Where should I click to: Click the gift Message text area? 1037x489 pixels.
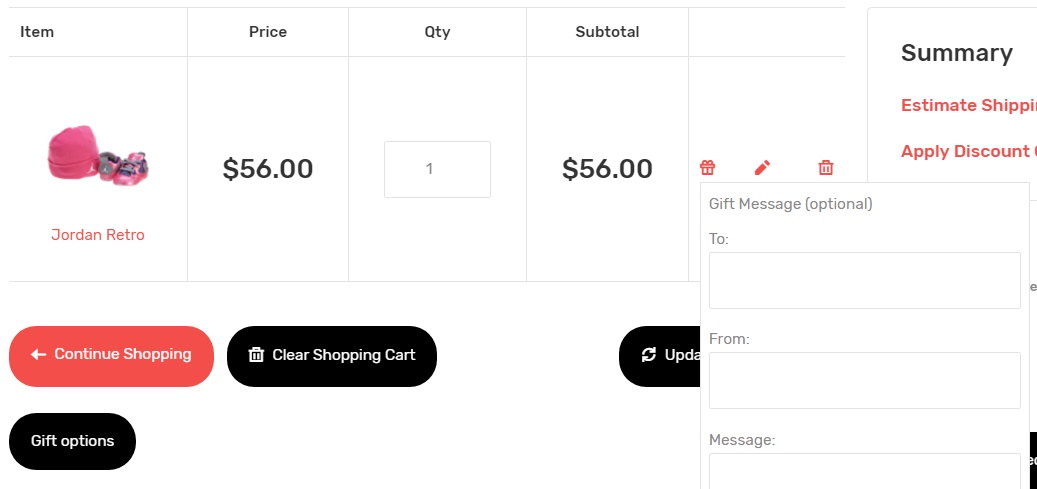864,471
